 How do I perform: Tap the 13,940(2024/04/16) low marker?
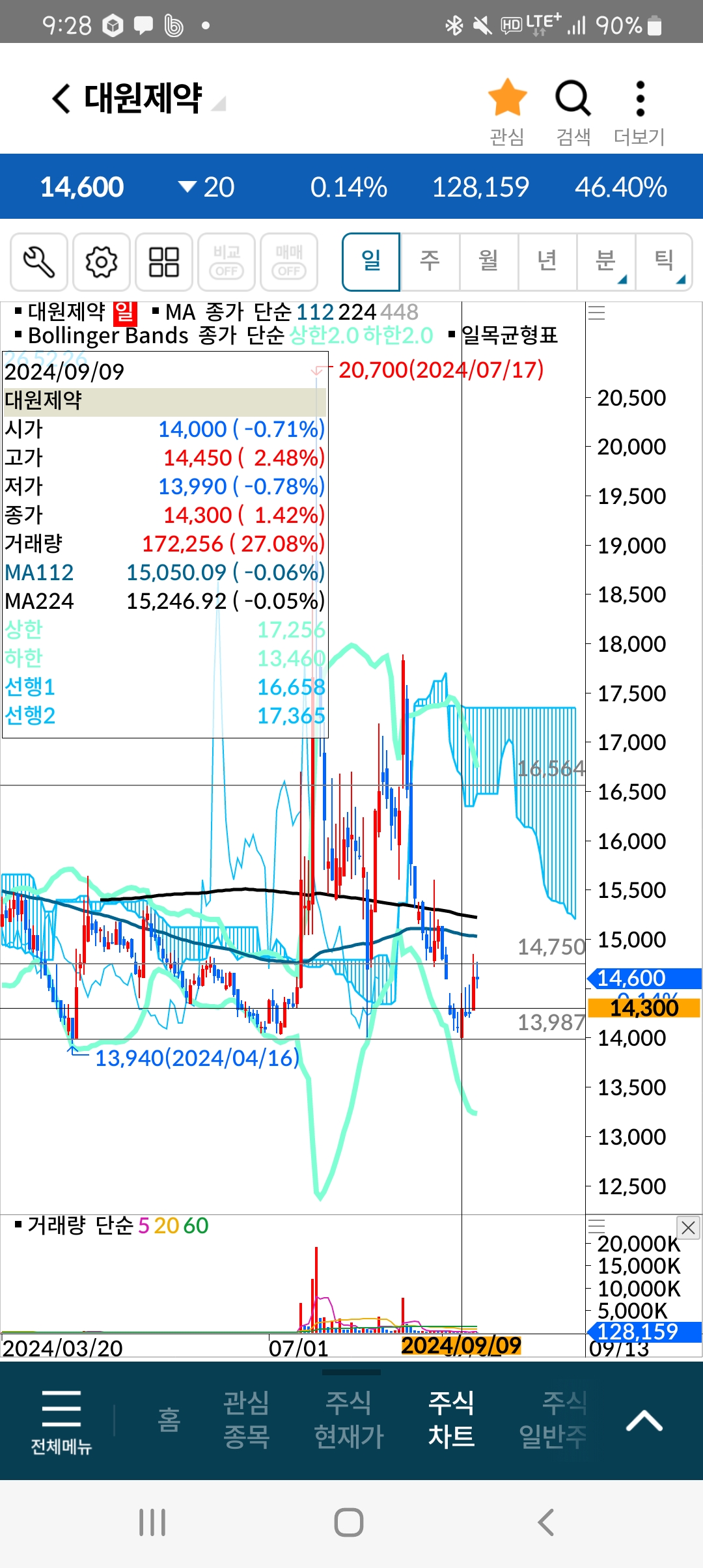197,1058
